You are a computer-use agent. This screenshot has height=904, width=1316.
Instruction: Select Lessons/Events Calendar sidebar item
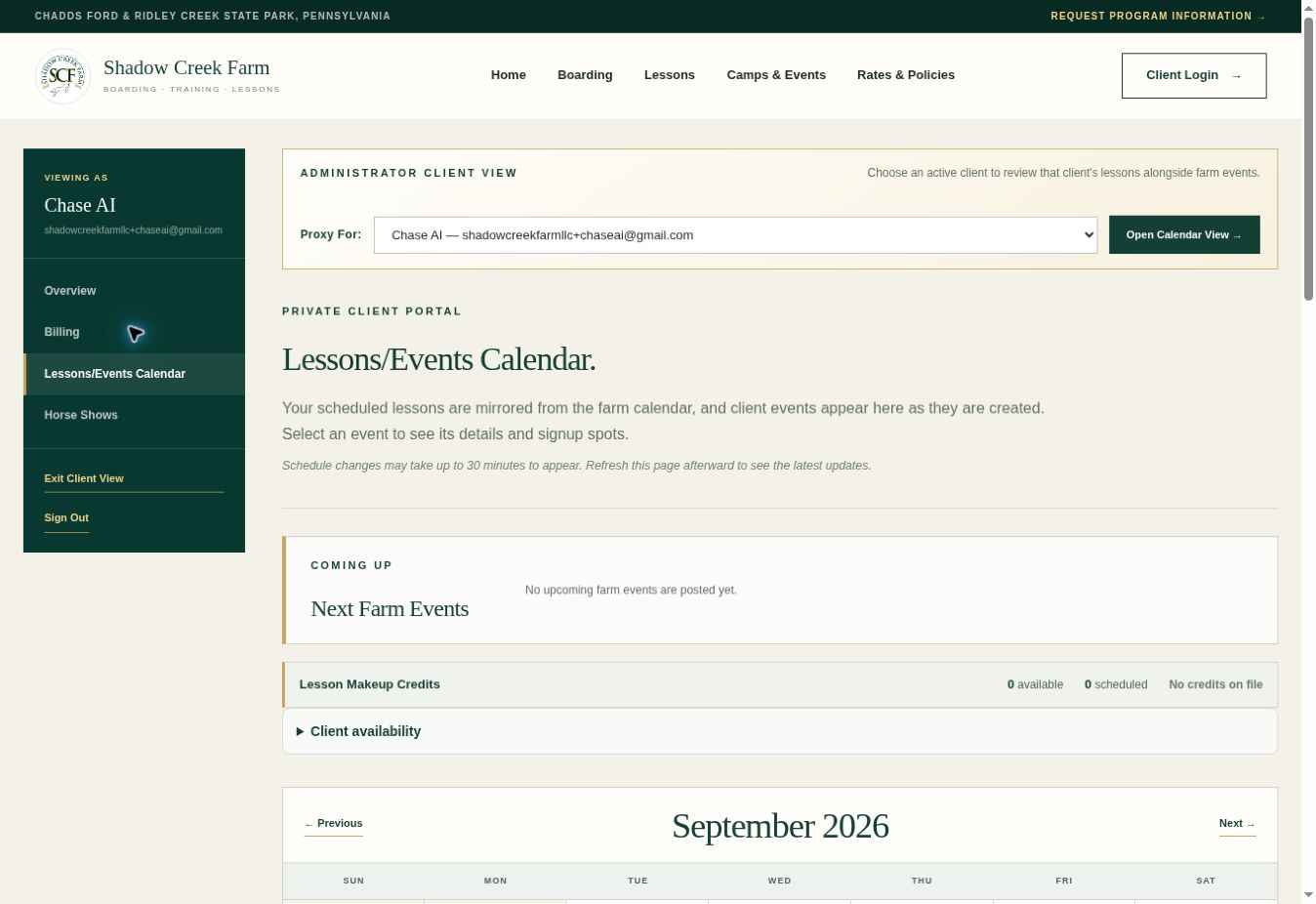(x=134, y=374)
